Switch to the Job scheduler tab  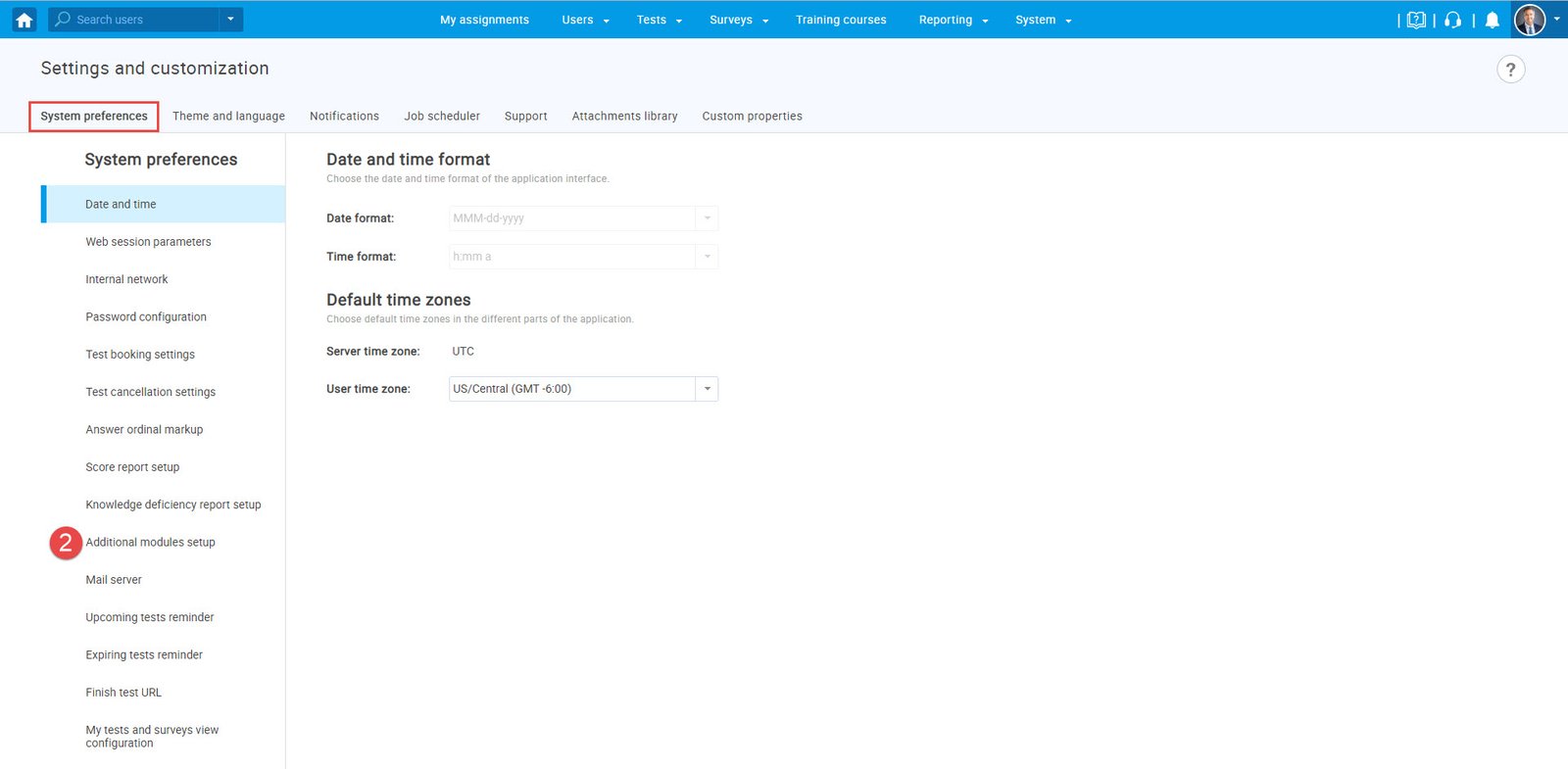[x=442, y=116]
